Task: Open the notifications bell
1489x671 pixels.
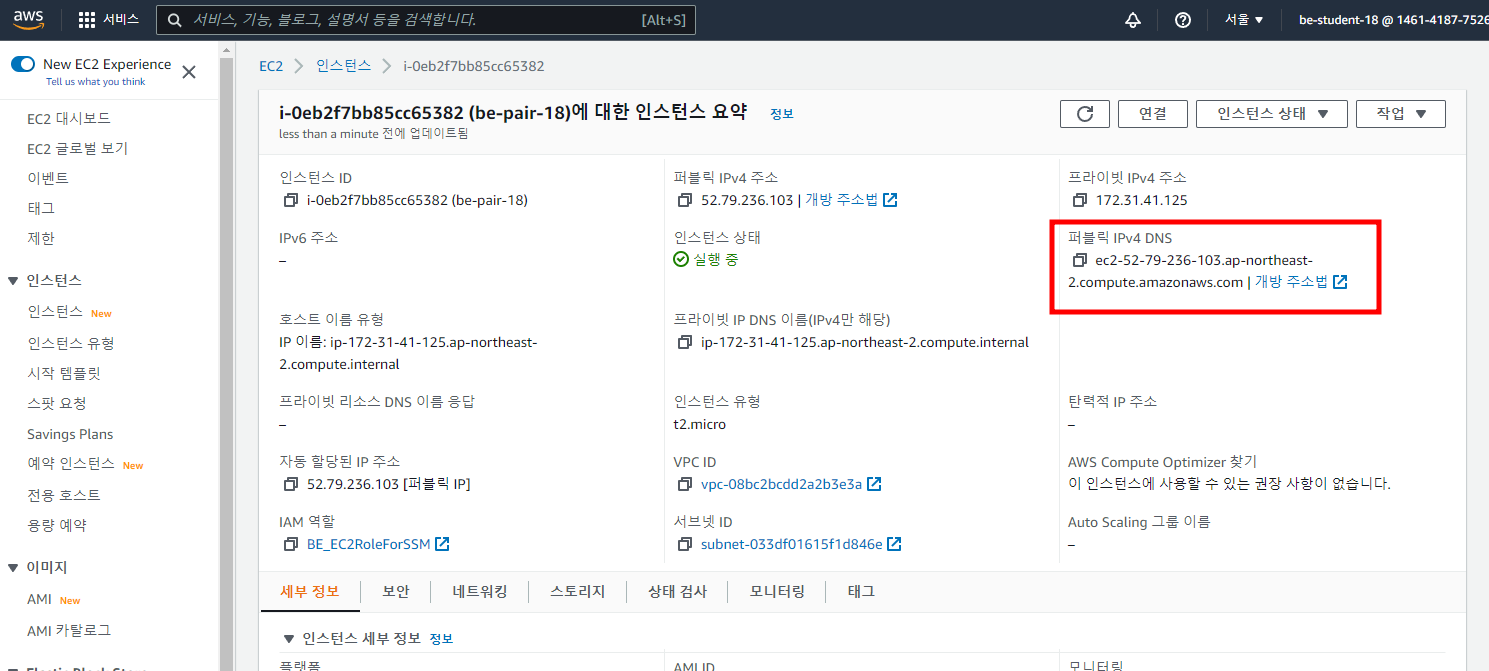Action: click(x=1133, y=20)
